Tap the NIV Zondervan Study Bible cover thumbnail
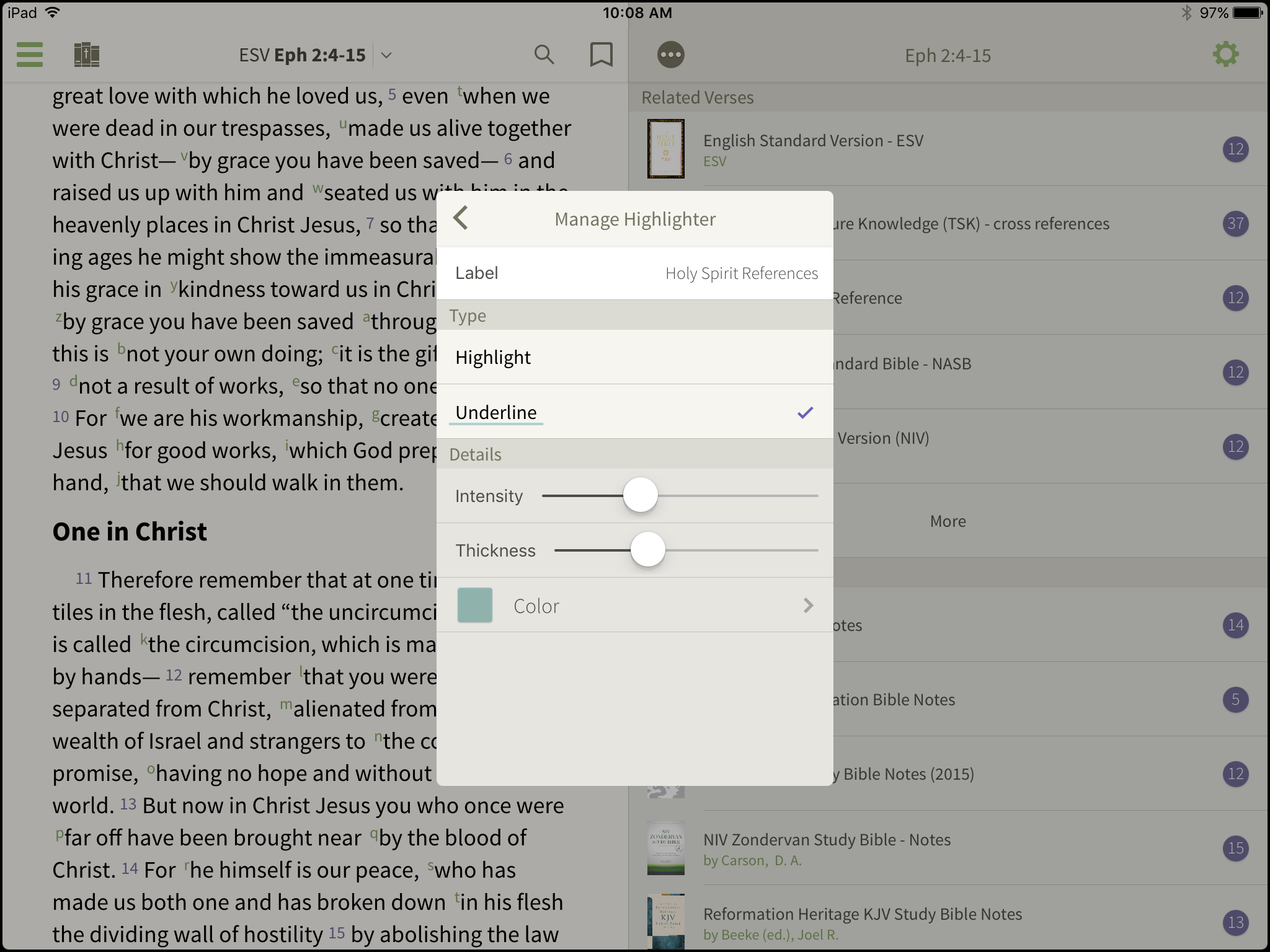Image resolution: width=1270 pixels, height=952 pixels. click(x=665, y=848)
